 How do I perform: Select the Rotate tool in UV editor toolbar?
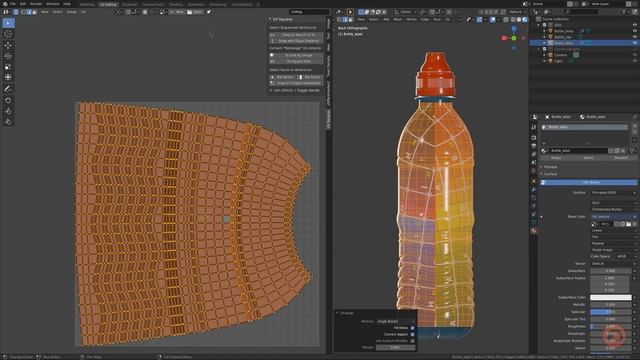click(x=8, y=56)
